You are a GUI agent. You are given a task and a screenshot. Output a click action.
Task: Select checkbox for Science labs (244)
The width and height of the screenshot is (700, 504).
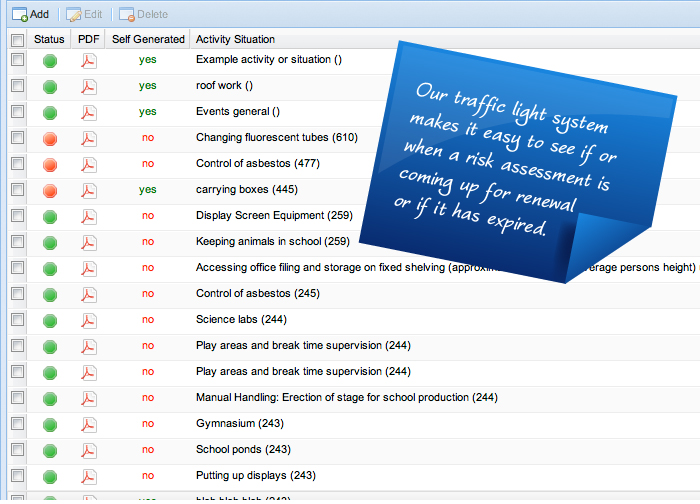pos(17,319)
